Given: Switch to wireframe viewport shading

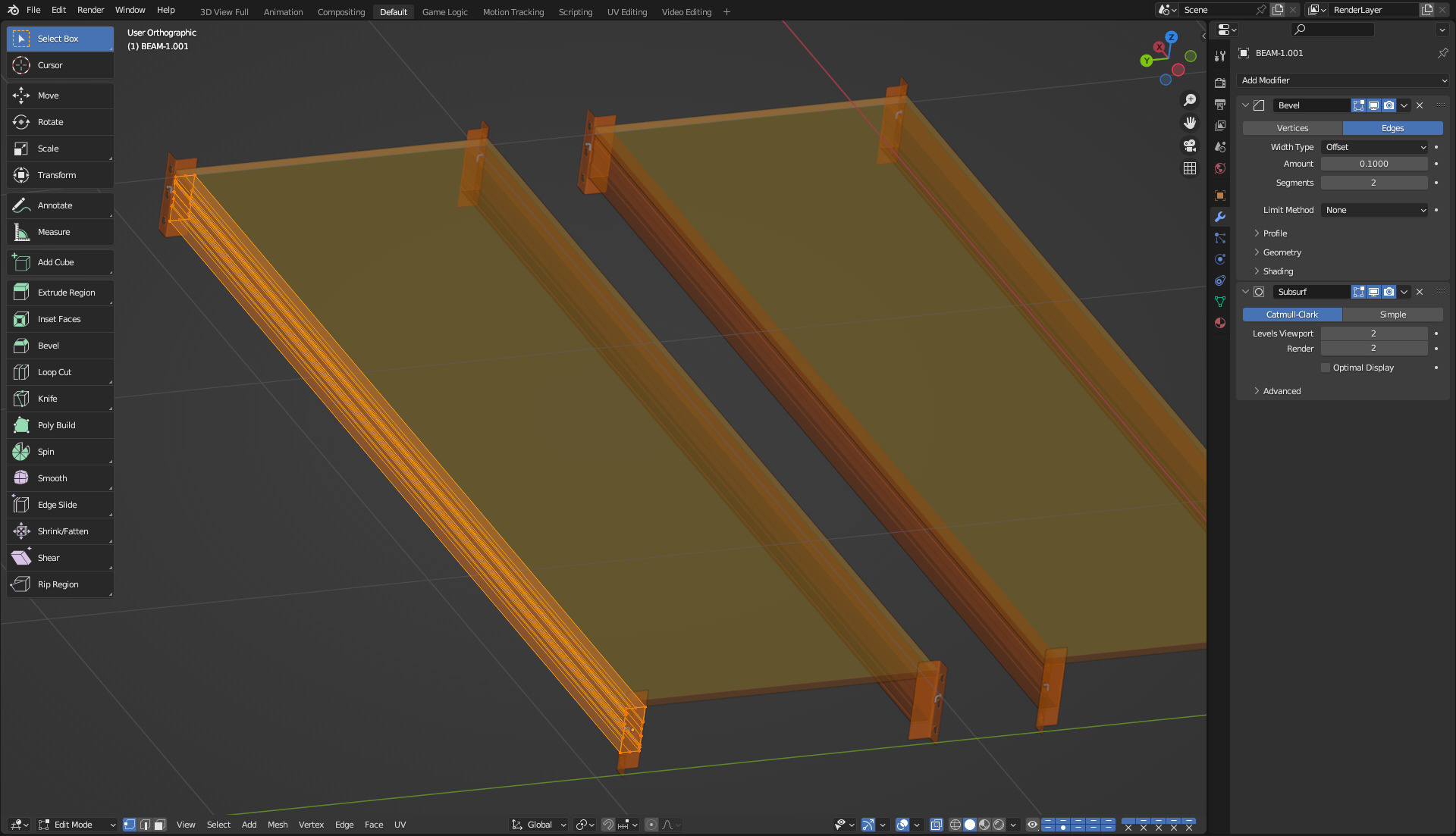Looking at the screenshot, I should pos(955,825).
